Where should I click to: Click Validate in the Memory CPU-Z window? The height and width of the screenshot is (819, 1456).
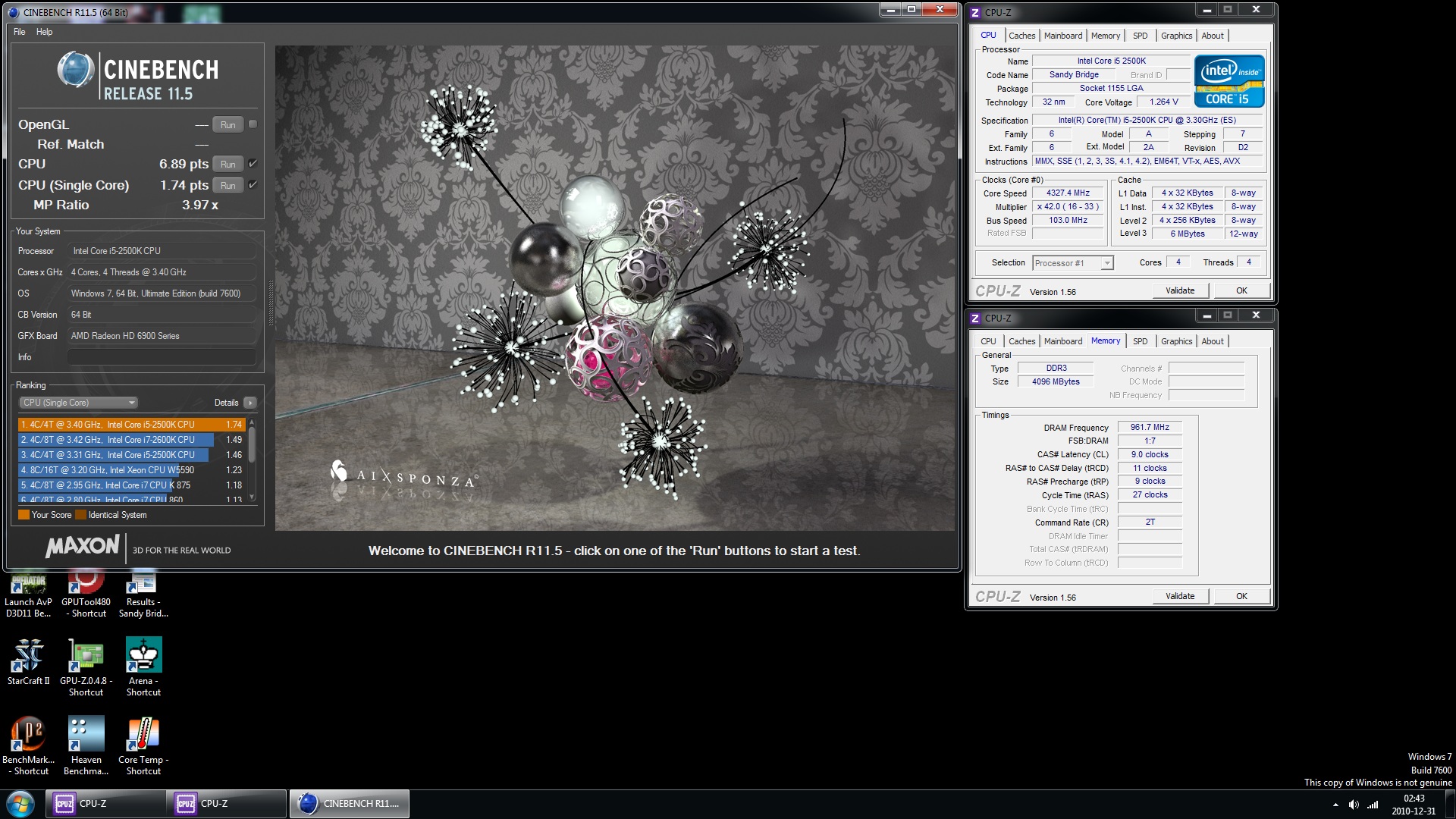1180,596
